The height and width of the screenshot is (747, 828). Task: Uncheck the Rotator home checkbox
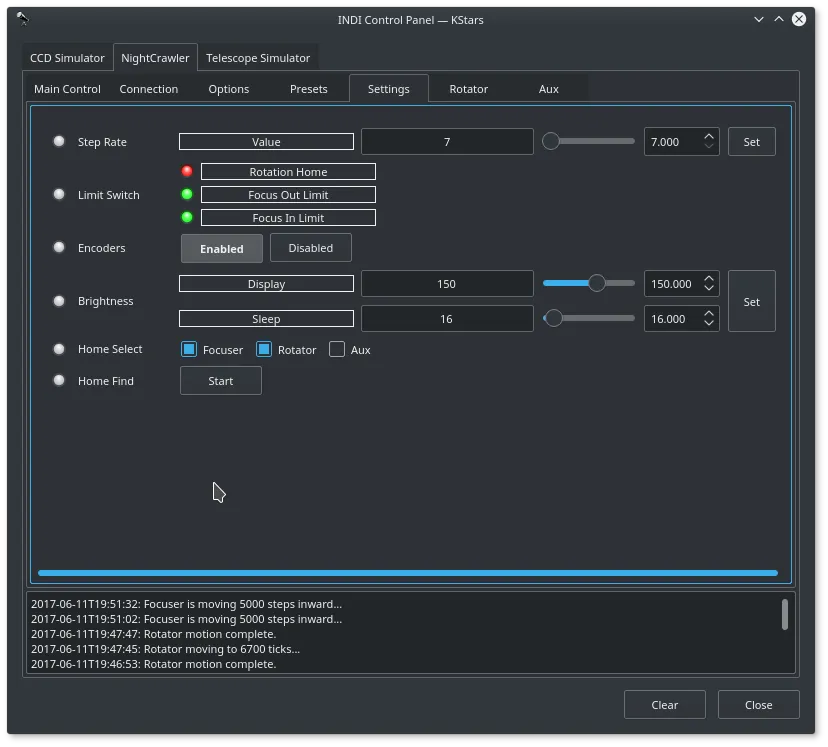point(264,349)
